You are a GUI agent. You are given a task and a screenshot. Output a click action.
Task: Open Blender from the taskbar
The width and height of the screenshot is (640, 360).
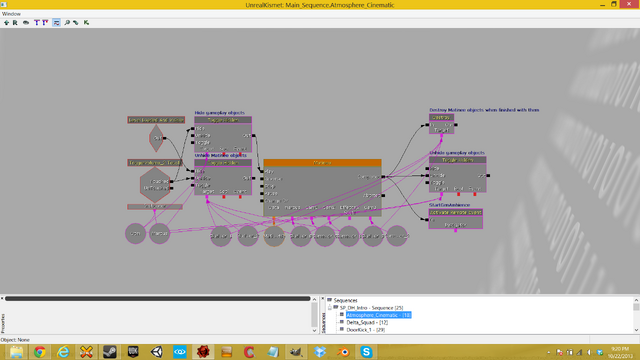tap(343, 352)
